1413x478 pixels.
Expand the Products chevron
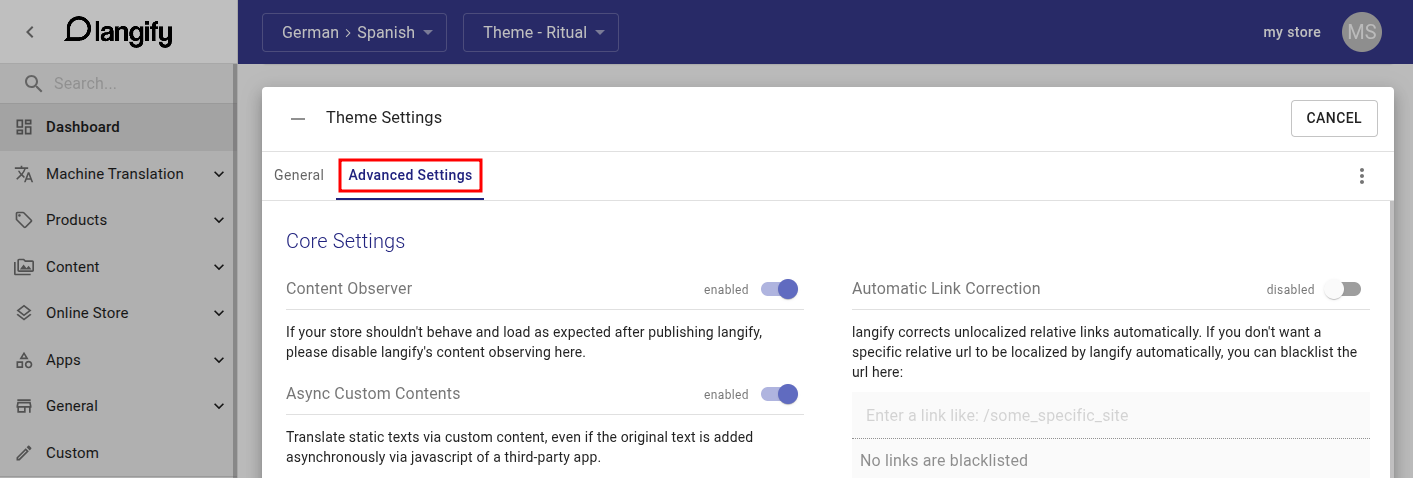click(x=219, y=220)
